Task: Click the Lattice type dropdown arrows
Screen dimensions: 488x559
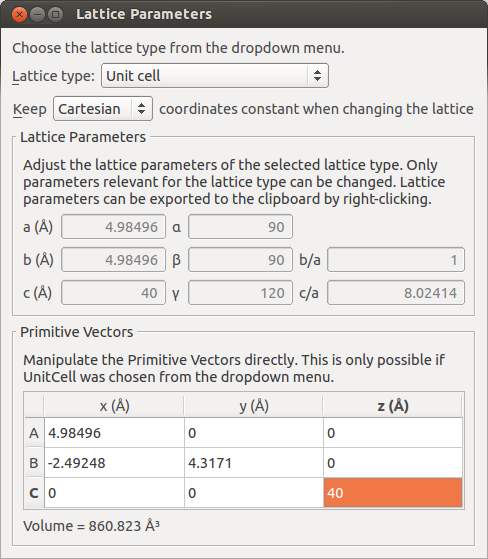Action: click(x=317, y=76)
